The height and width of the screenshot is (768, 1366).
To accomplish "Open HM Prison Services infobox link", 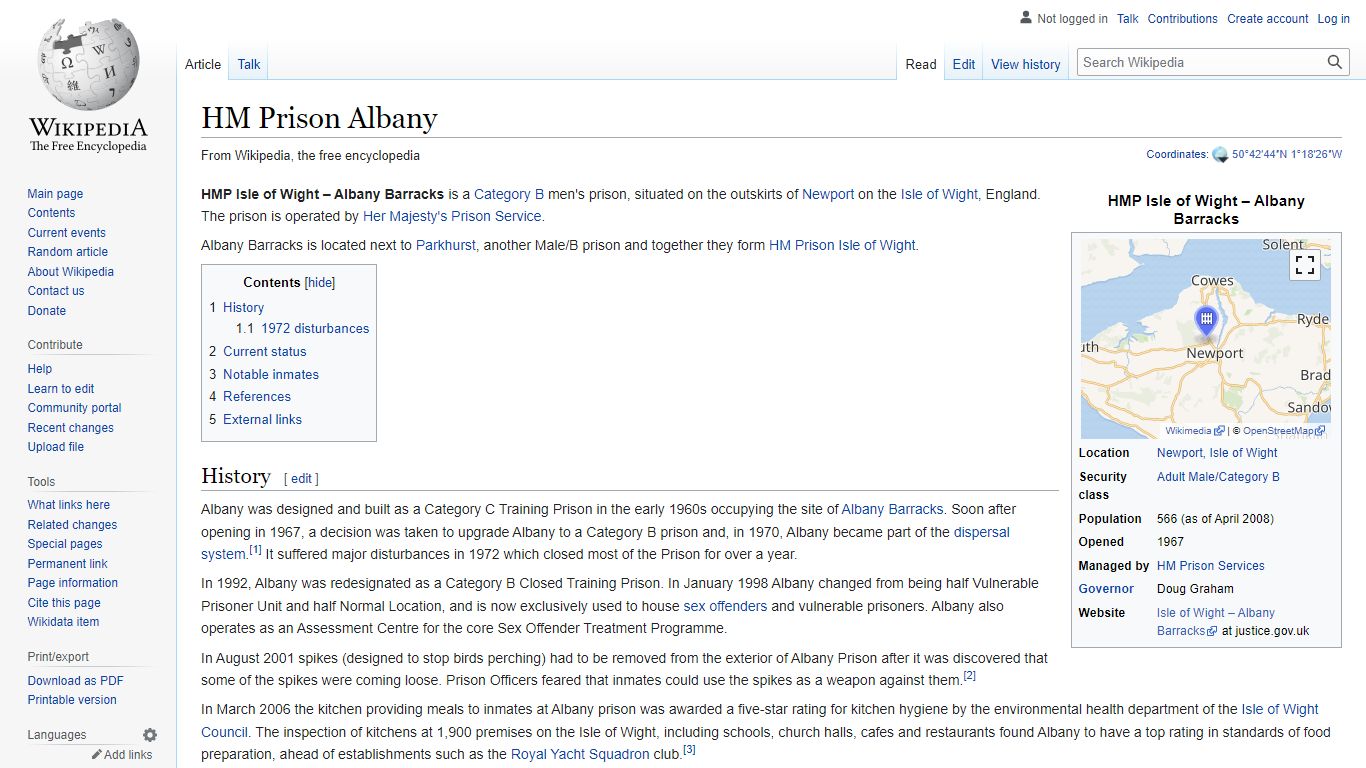I will 1210,566.
